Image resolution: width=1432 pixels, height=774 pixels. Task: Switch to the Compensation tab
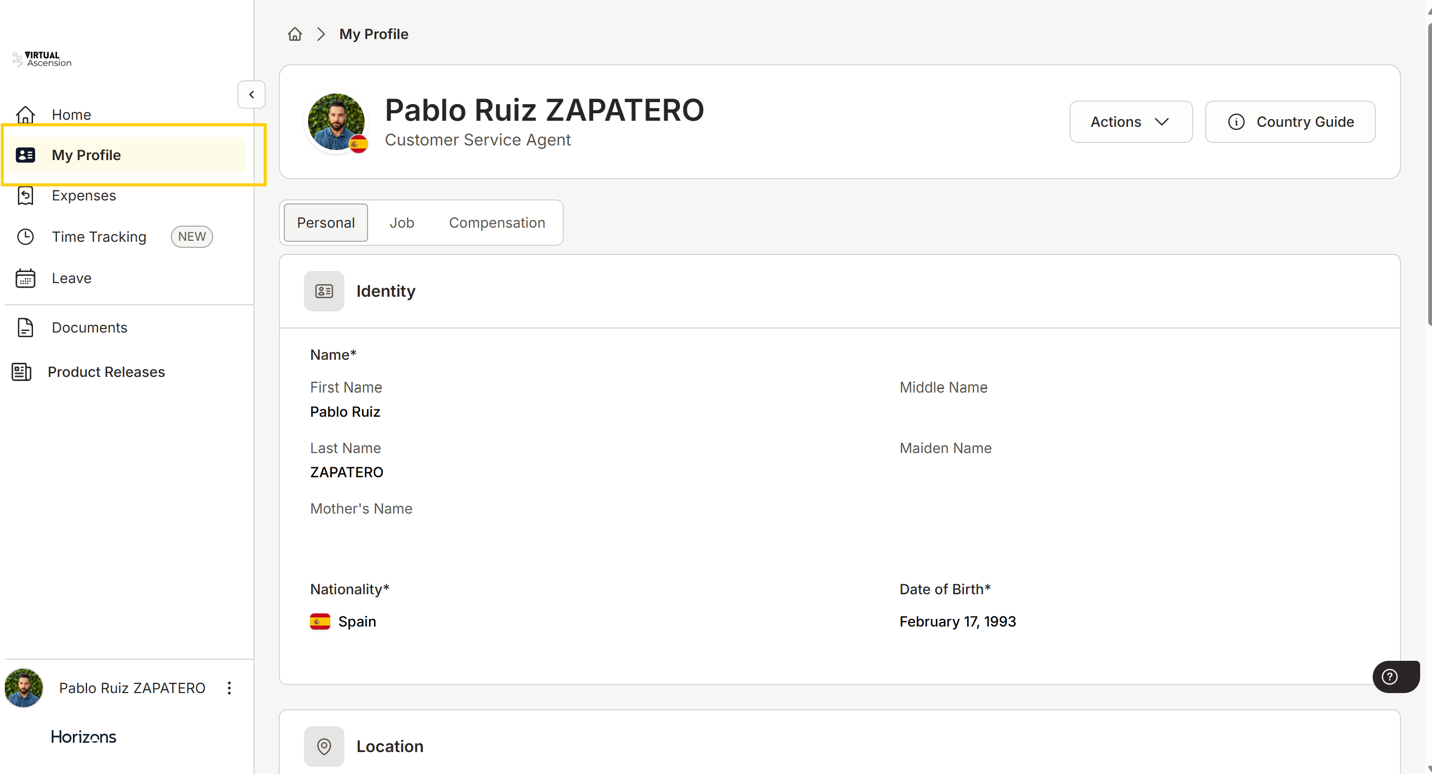(497, 223)
